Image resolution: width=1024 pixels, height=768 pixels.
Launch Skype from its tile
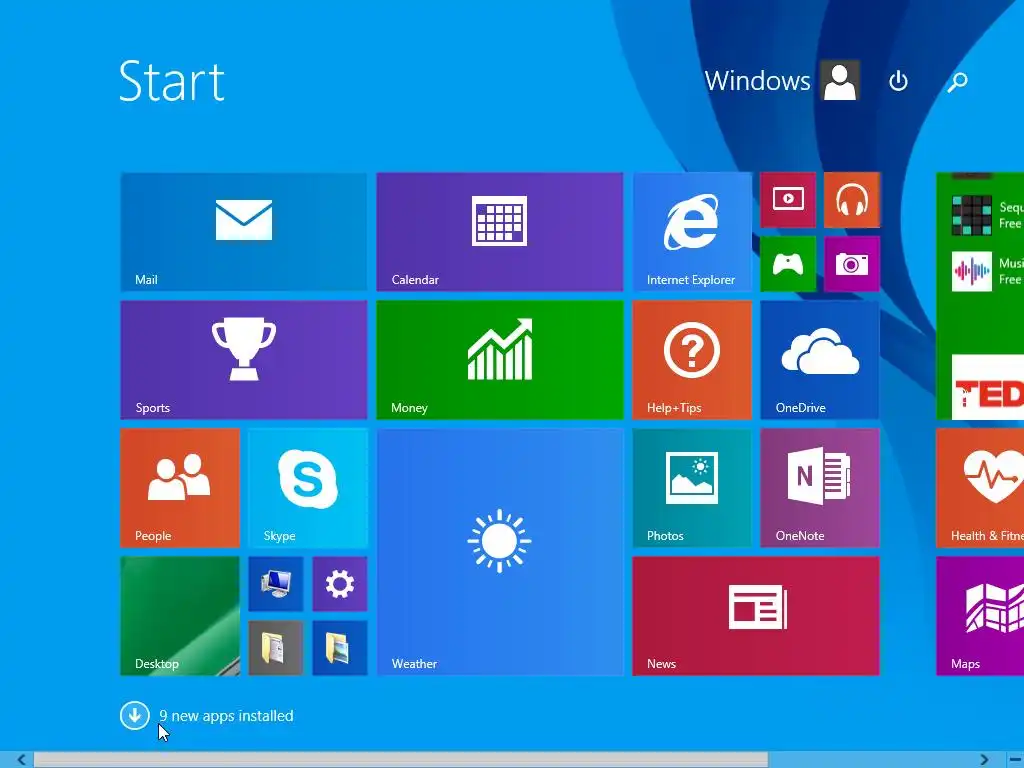click(x=308, y=488)
